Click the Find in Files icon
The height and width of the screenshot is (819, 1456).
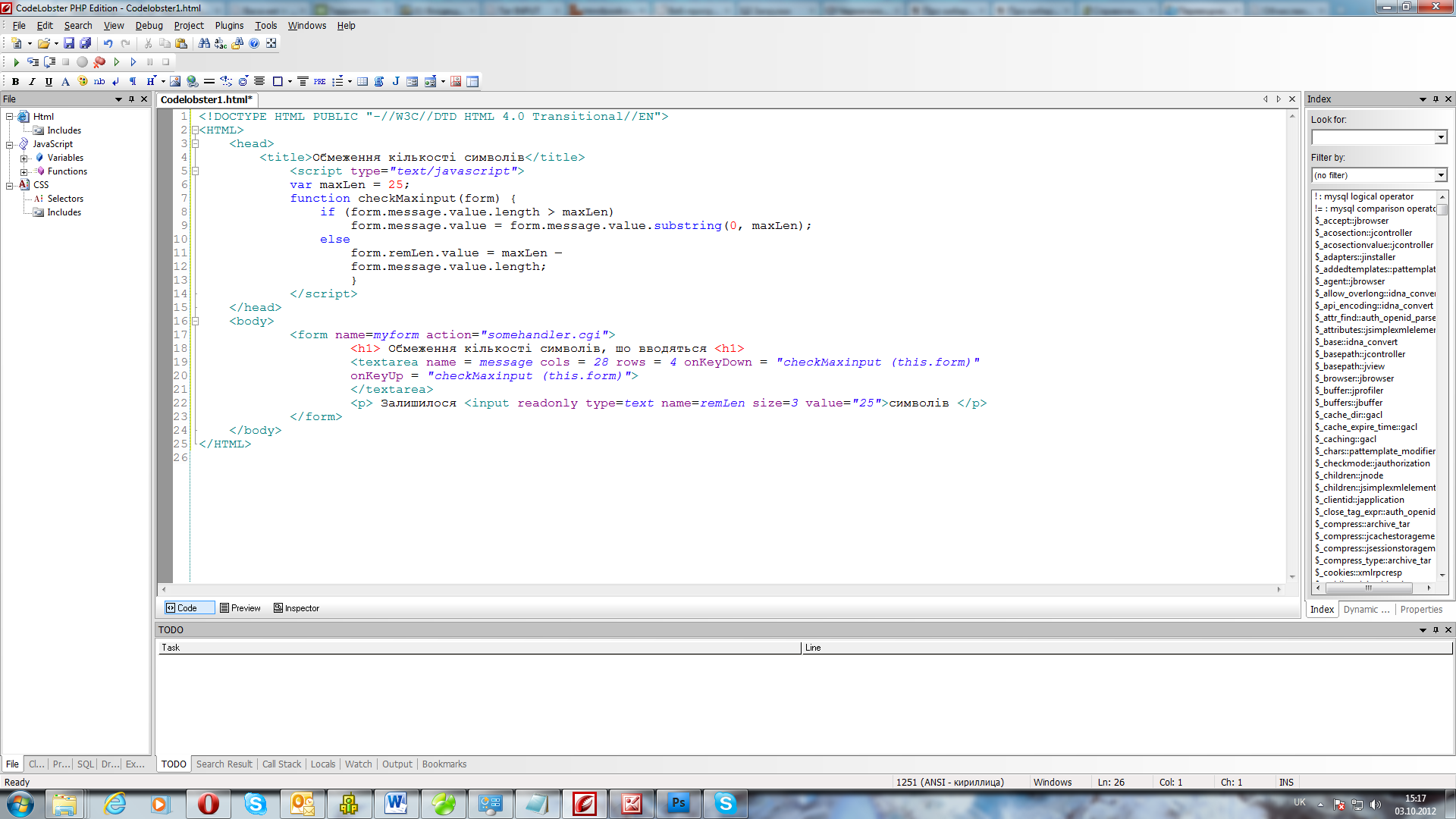tap(237, 43)
